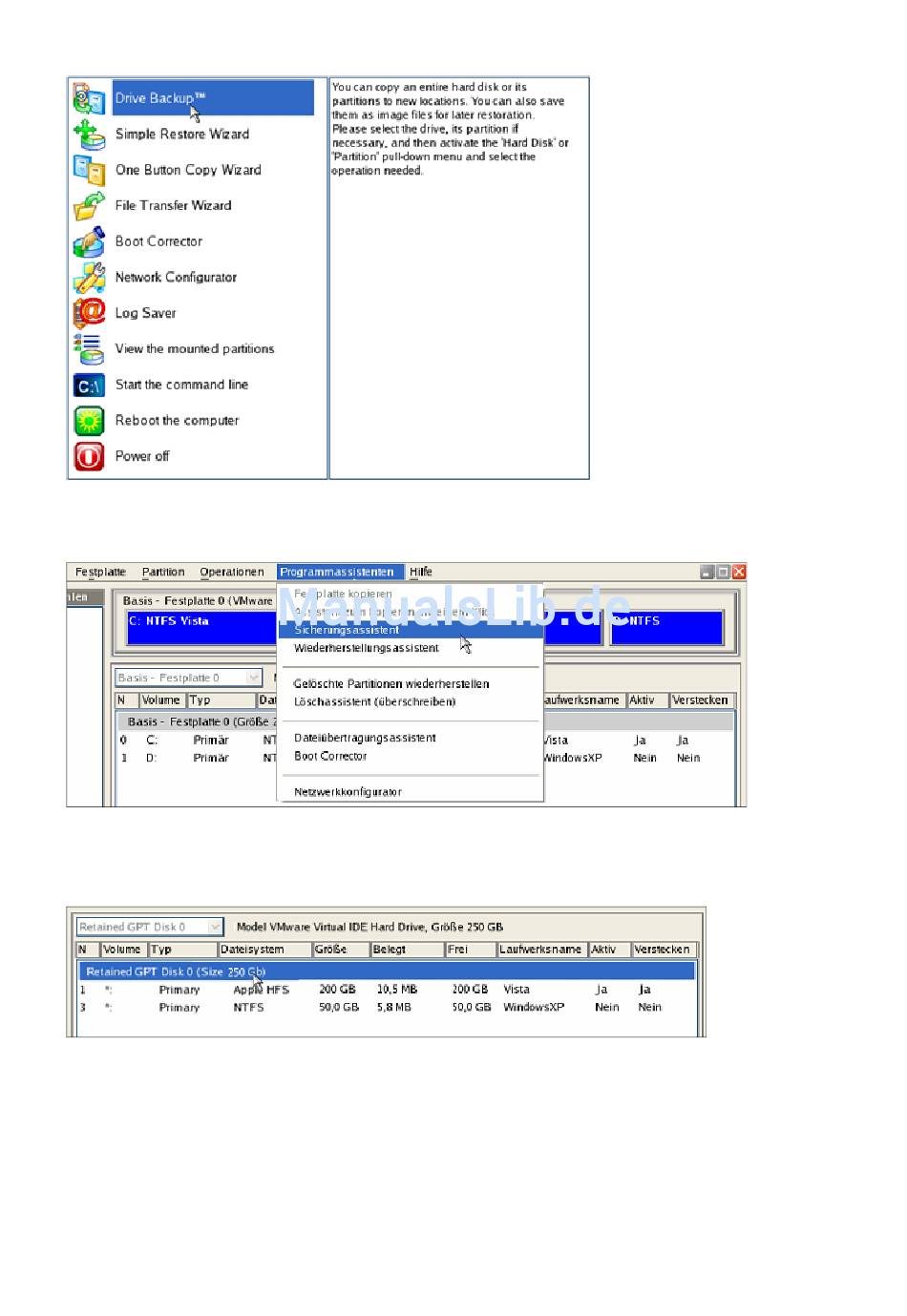
Task: Open the Simple Restore Wizard icon
Action: click(x=89, y=135)
